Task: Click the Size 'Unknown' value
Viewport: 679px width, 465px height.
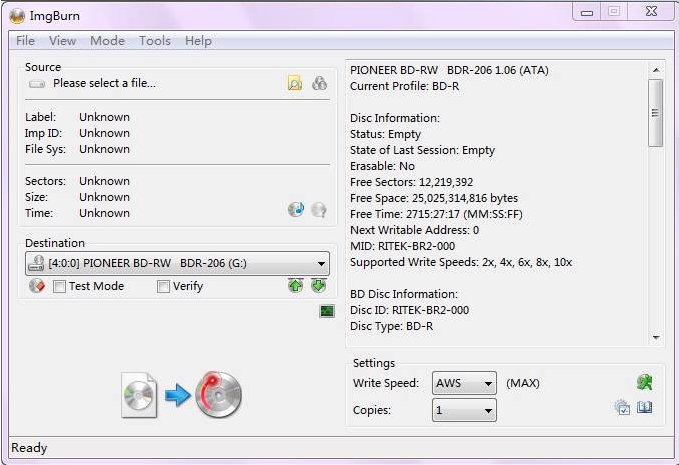Action: pyautogui.click(x=104, y=197)
